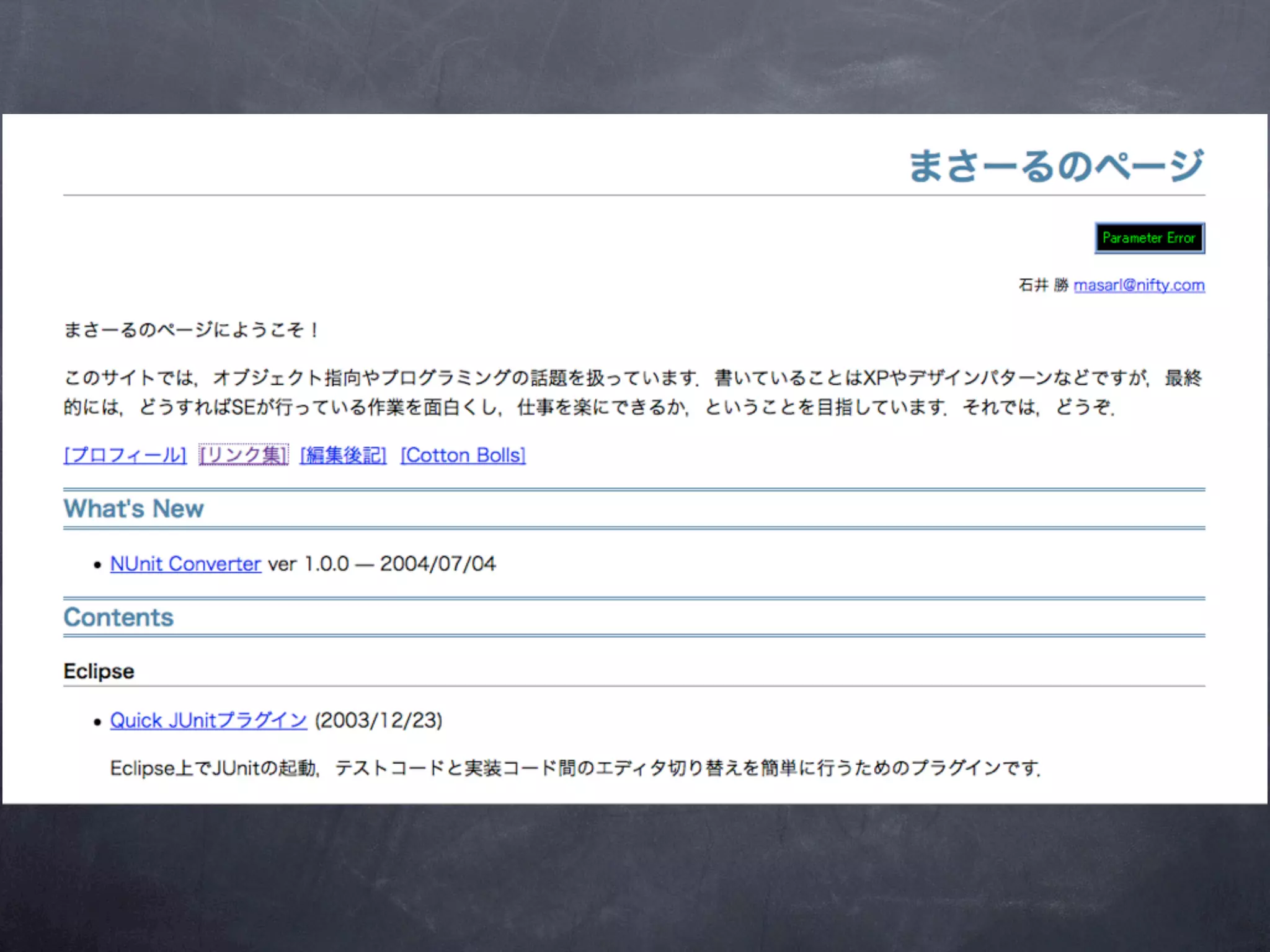
Task: Open the masarl@nifty.com email link
Action: [x=1139, y=285]
